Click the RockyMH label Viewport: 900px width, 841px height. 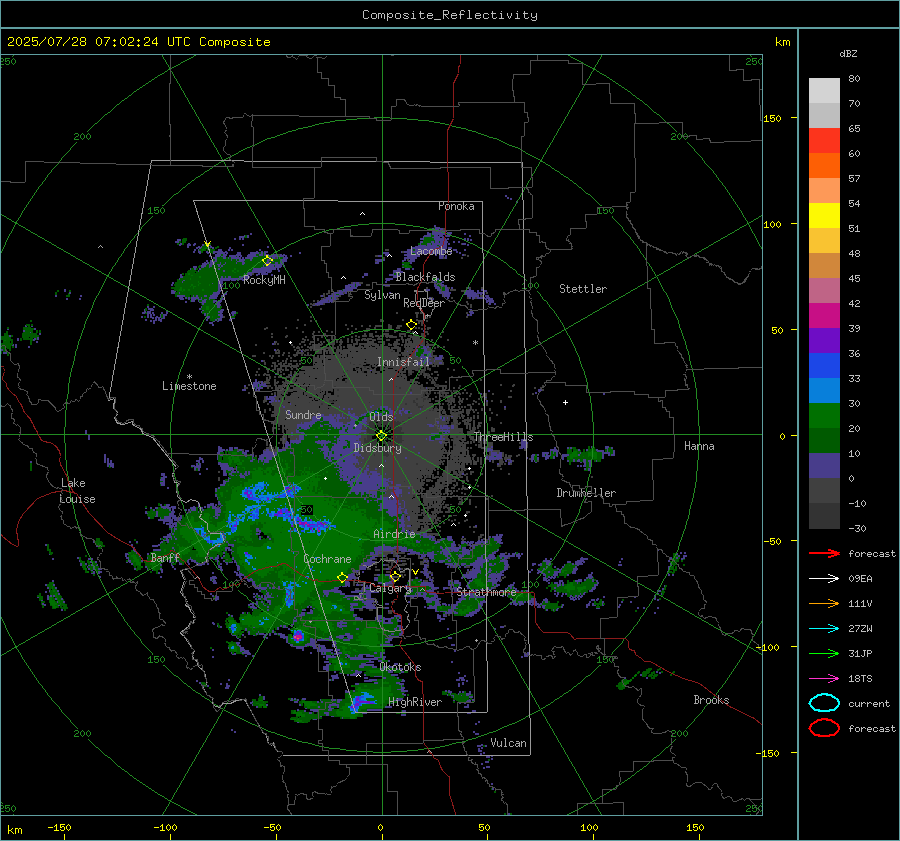coord(264,281)
